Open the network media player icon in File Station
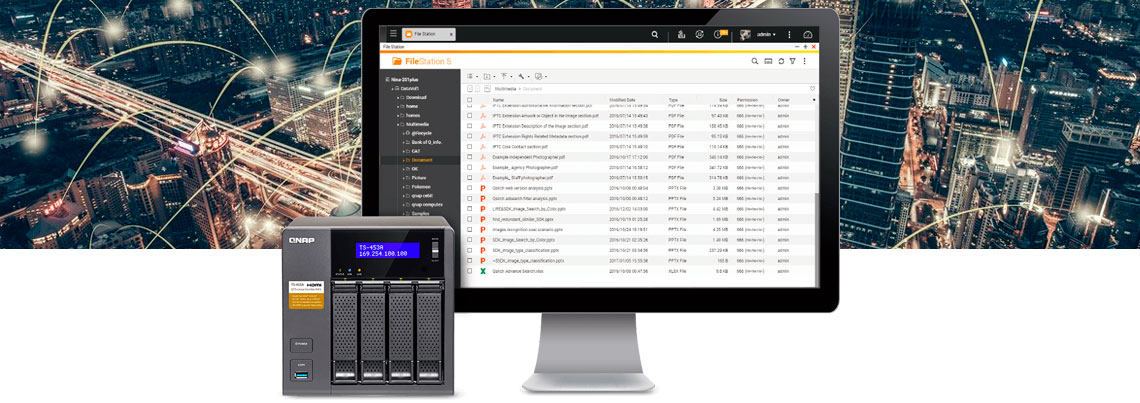Image resolution: width=1140 pixels, height=403 pixels. click(768, 61)
